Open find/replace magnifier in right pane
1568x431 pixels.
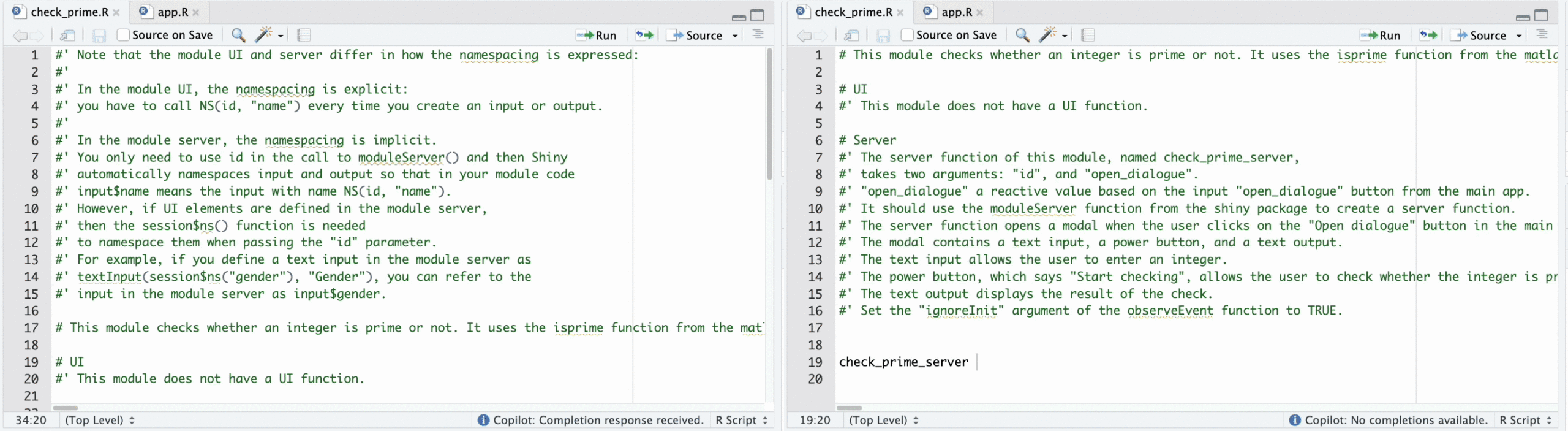pos(1022,35)
